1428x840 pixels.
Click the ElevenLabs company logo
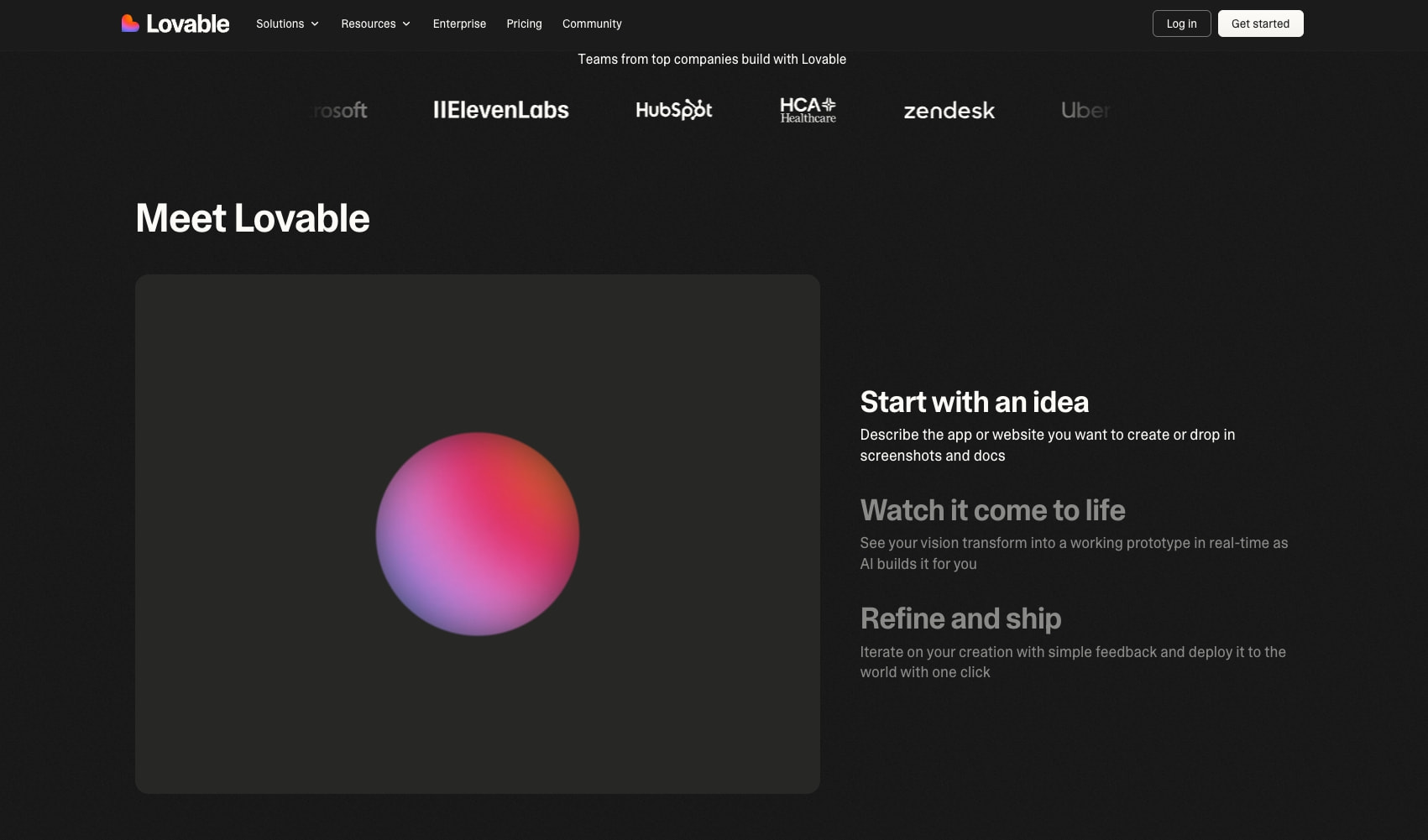pos(500,110)
